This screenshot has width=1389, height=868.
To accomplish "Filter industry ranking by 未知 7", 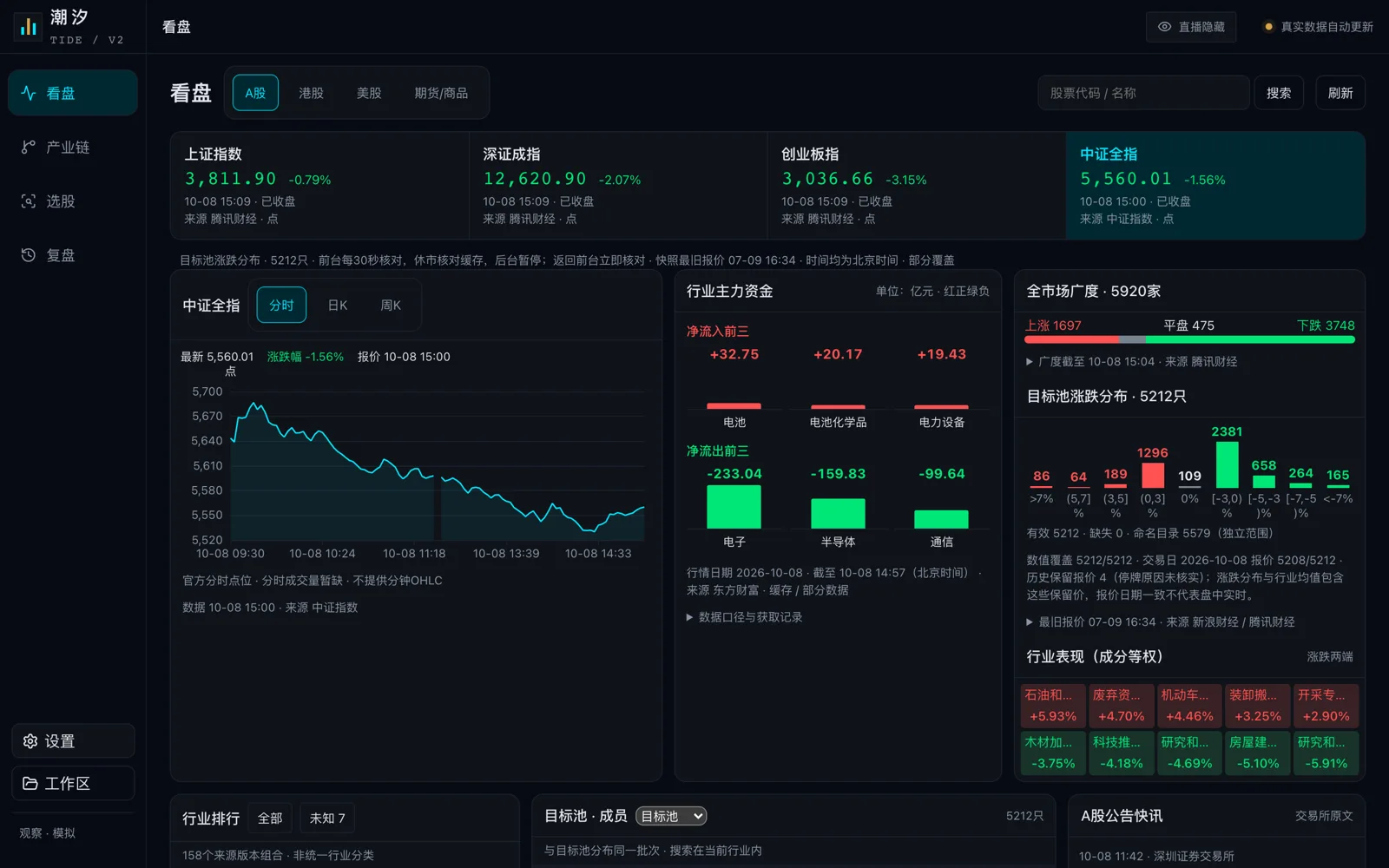I will 327,819.
